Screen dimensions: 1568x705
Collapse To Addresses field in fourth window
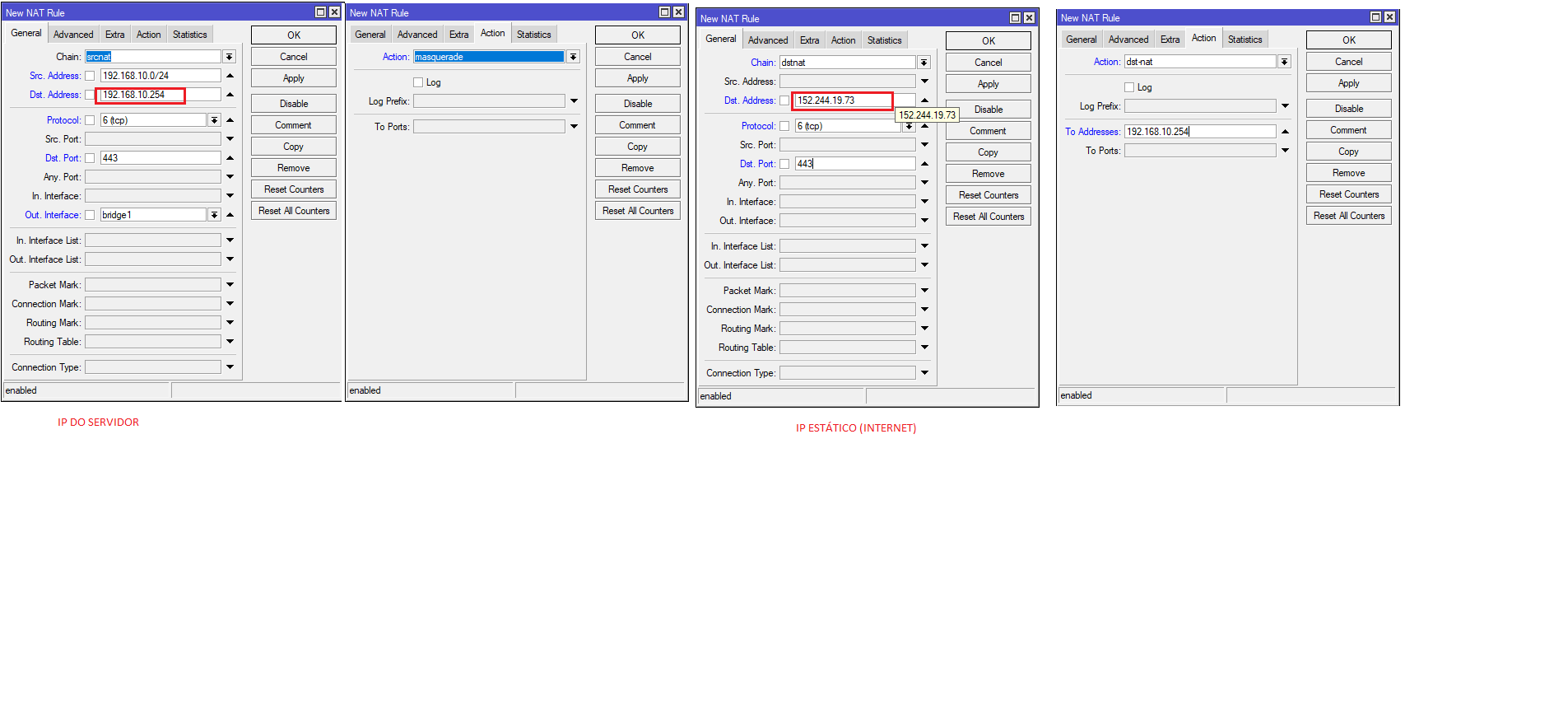pos(1285,132)
